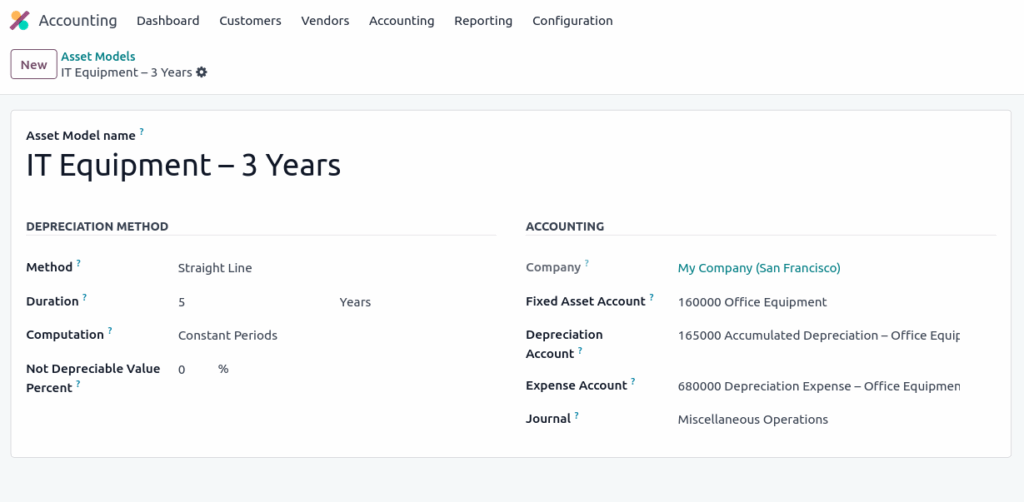Open the Depreciation Account 165000 field

[819, 336]
